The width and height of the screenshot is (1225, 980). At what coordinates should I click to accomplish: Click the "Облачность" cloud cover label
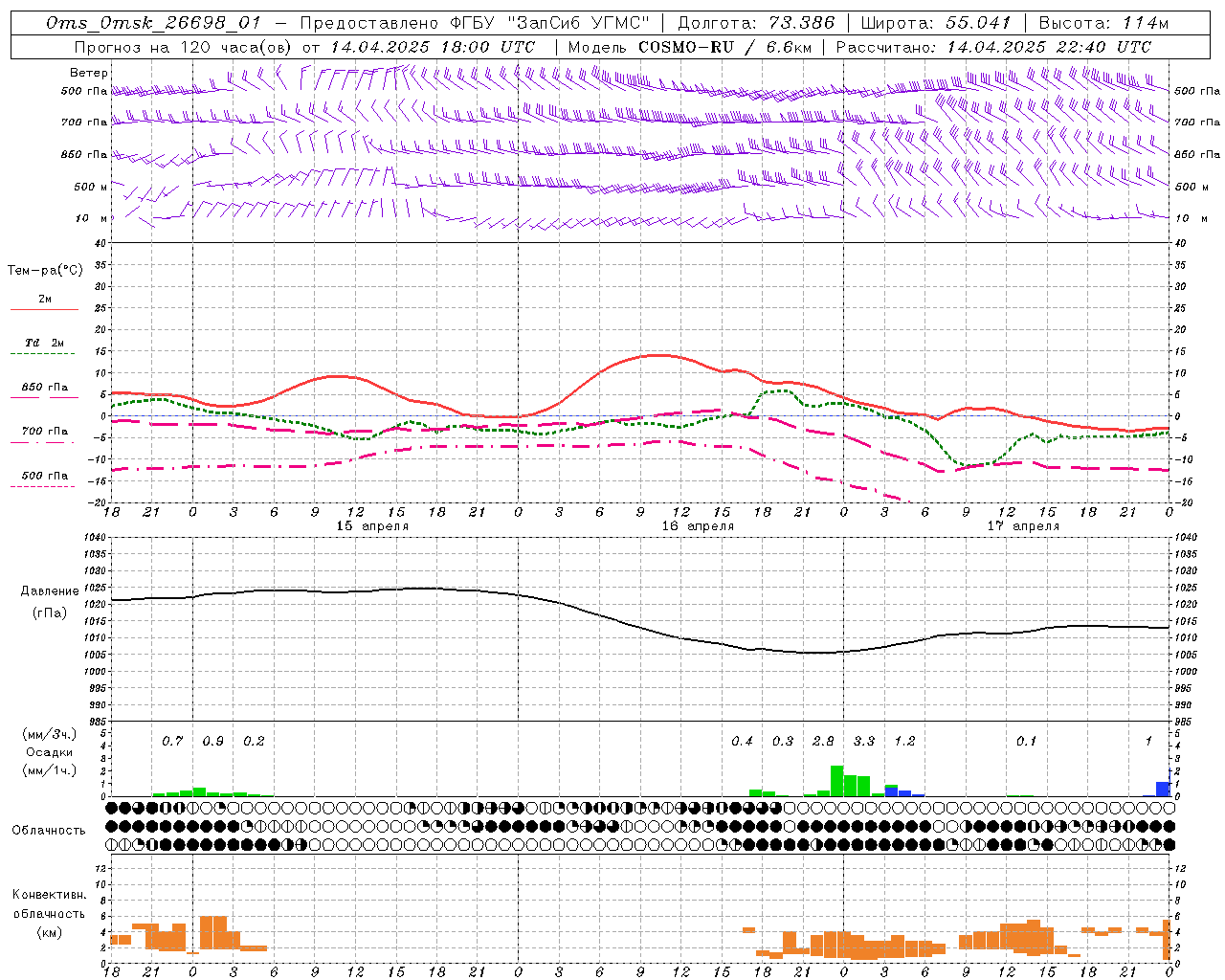(x=49, y=831)
